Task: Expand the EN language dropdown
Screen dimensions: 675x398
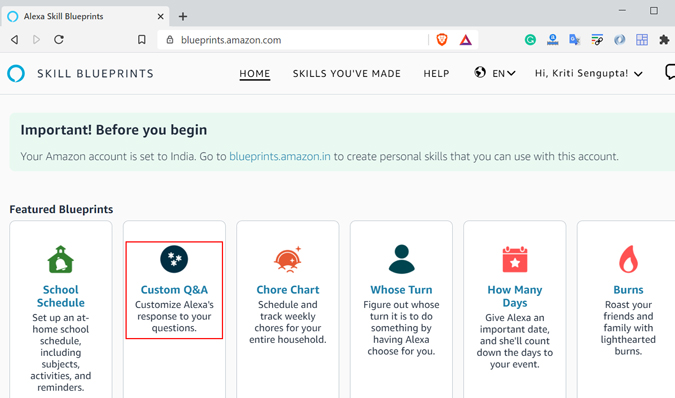Action: pyautogui.click(x=504, y=74)
